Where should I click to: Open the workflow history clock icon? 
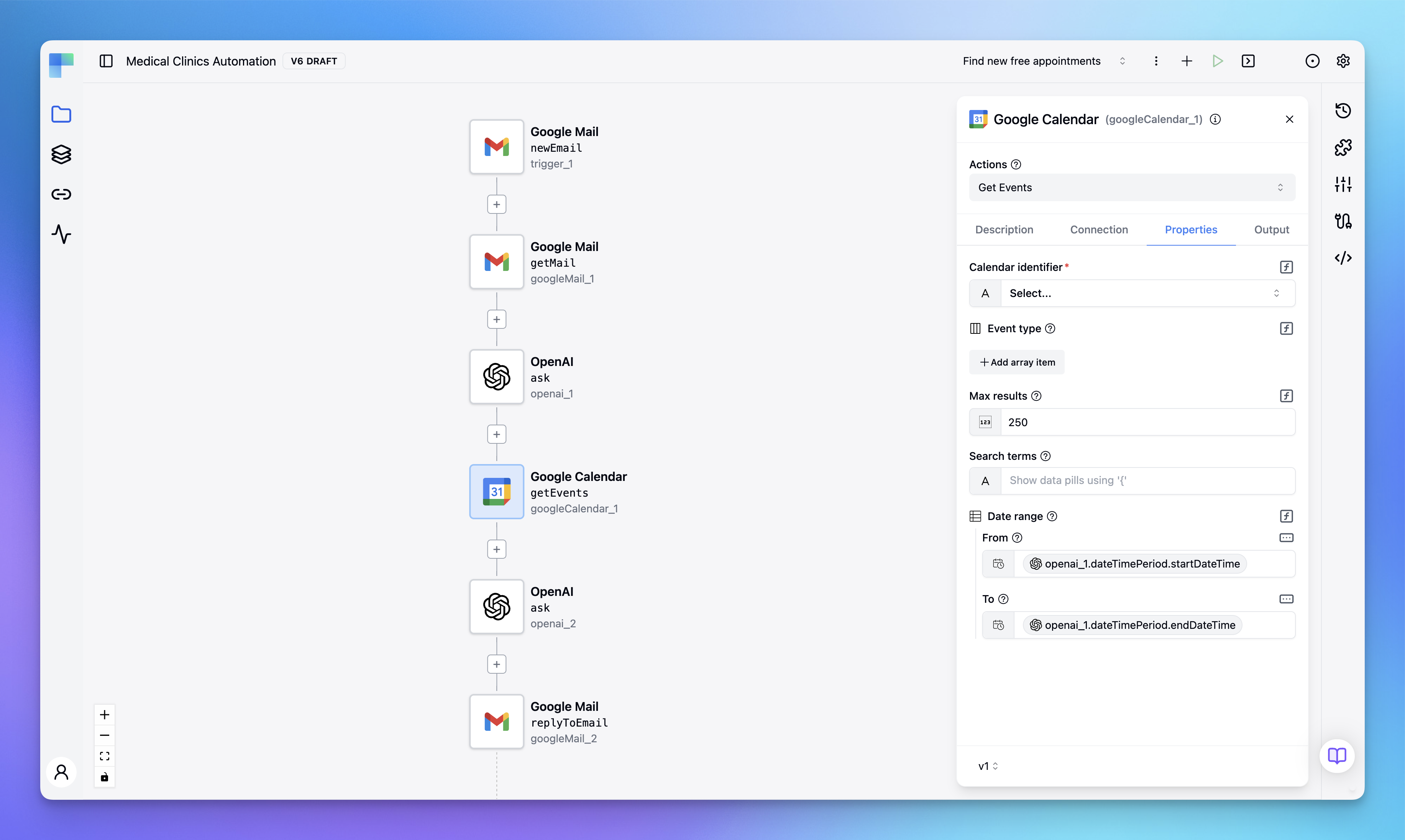pos(1343,110)
